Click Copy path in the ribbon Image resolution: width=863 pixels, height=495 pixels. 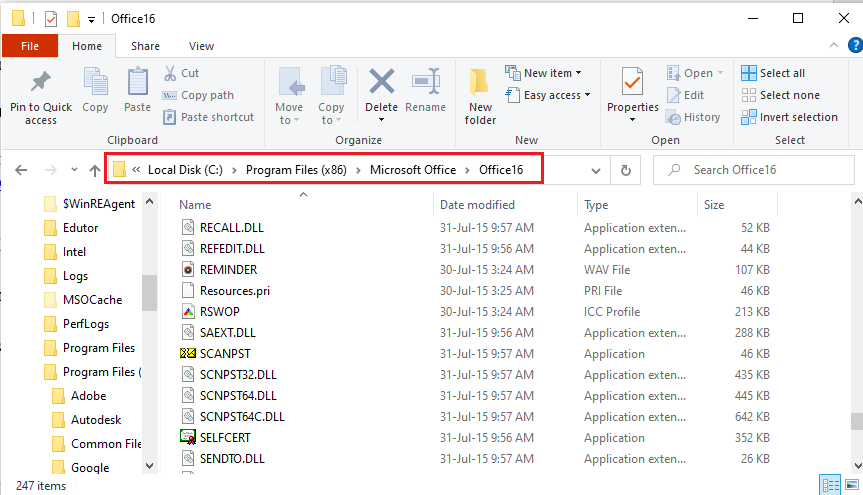(199, 95)
